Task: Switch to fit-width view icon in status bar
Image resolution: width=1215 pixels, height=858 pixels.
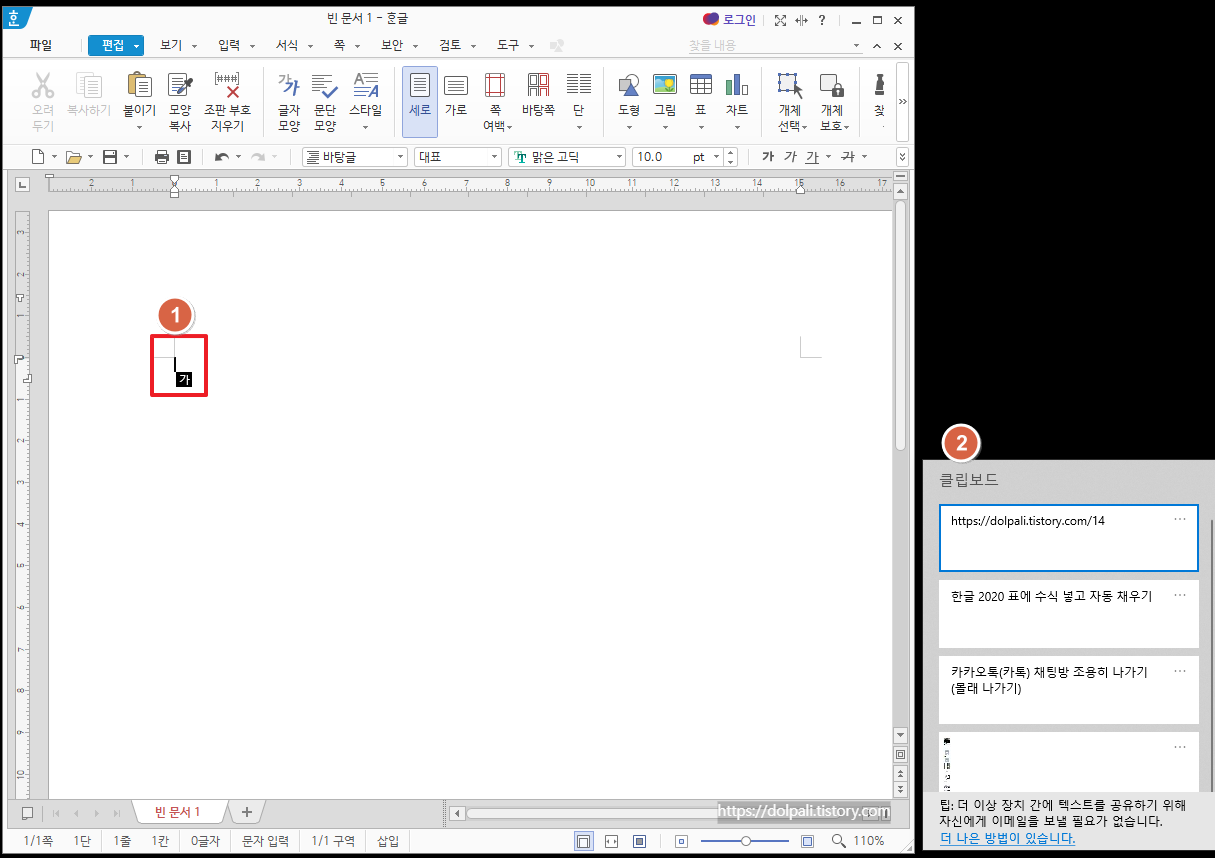Action: (612, 841)
